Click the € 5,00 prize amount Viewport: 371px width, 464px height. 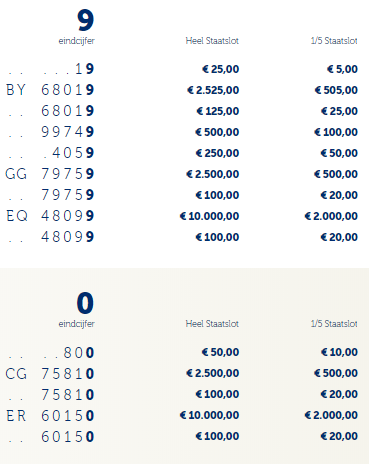(x=342, y=69)
